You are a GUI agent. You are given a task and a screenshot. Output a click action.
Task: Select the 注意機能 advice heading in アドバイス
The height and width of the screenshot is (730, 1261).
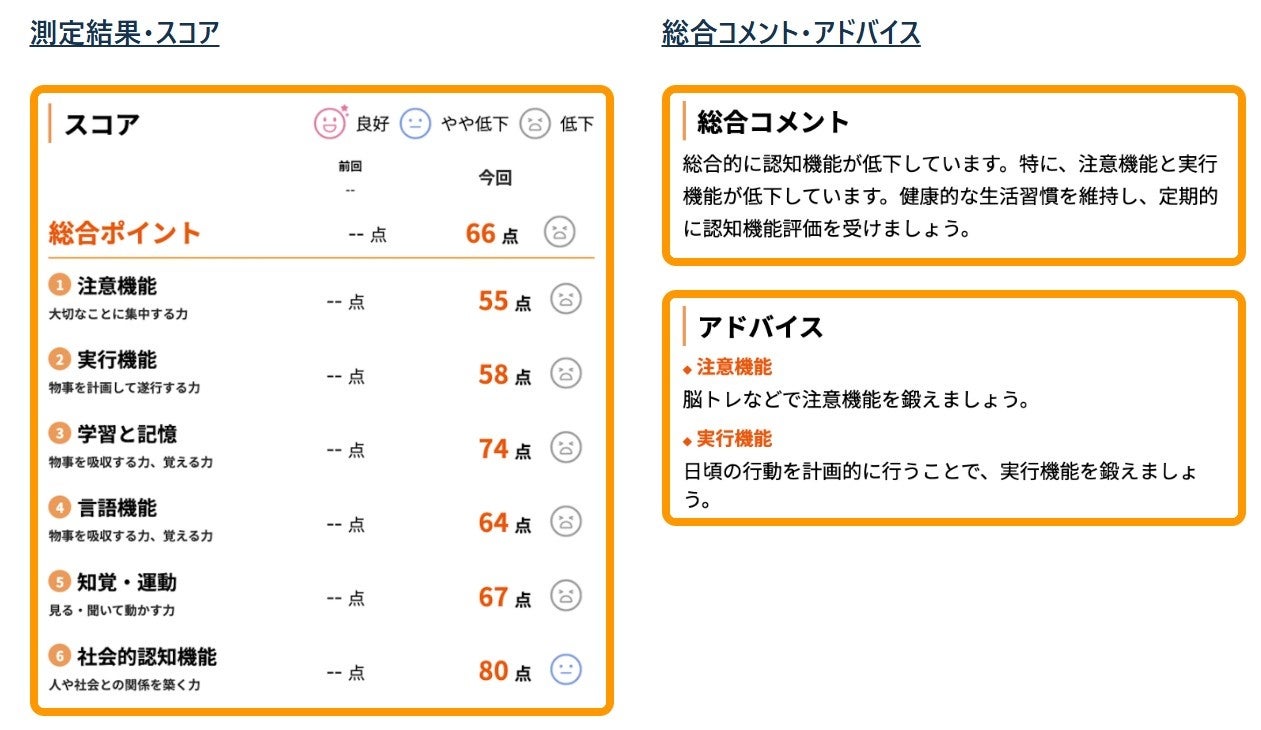734,367
